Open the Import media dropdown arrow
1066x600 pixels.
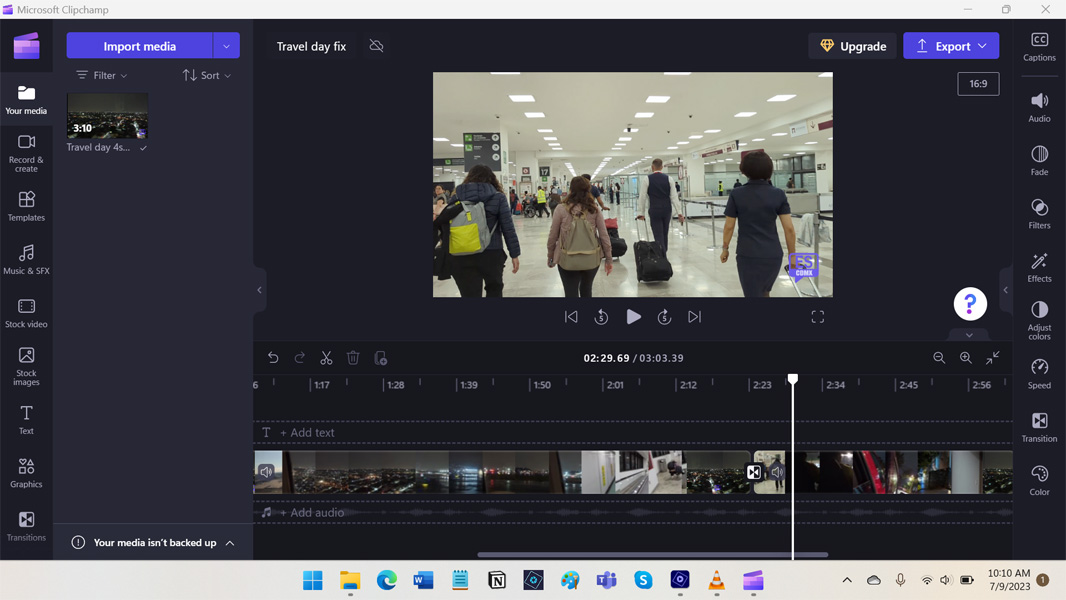[x=227, y=46]
